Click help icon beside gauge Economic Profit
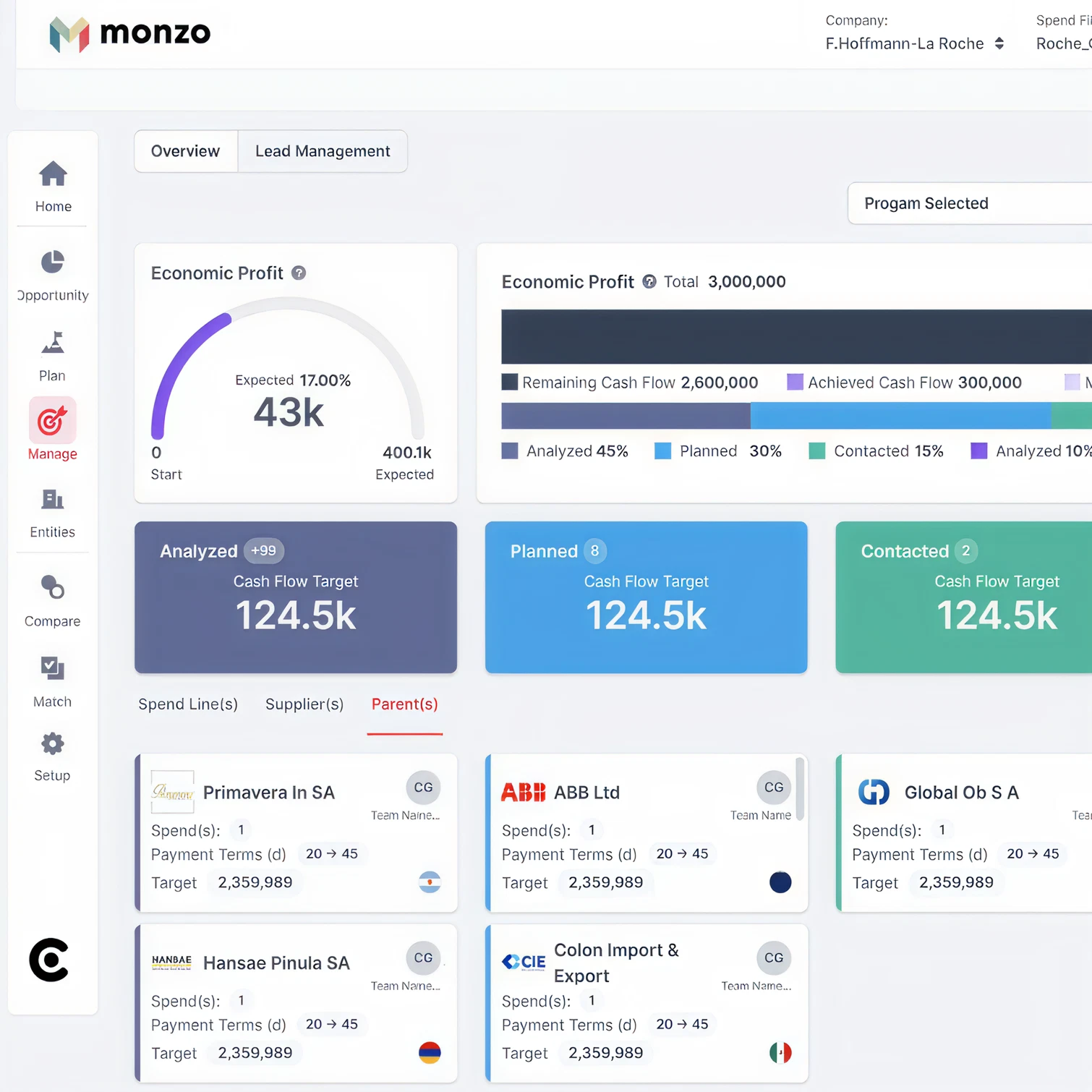The width and height of the screenshot is (1092, 1092). (x=299, y=273)
